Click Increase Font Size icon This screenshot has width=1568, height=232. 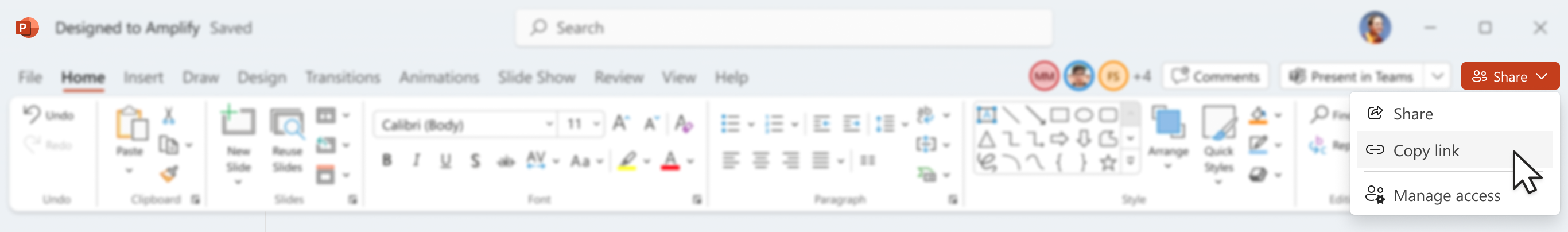(x=620, y=123)
